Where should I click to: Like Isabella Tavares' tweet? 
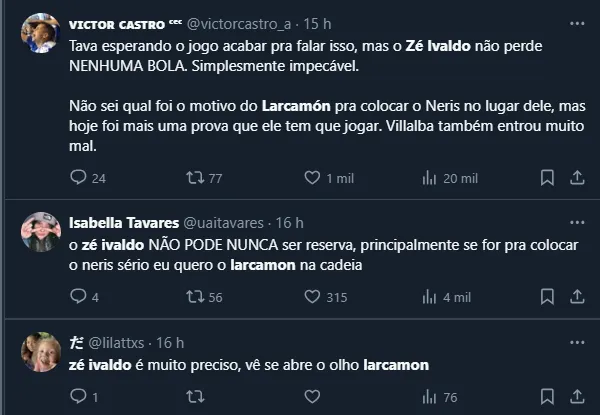[x=312, y=297]
